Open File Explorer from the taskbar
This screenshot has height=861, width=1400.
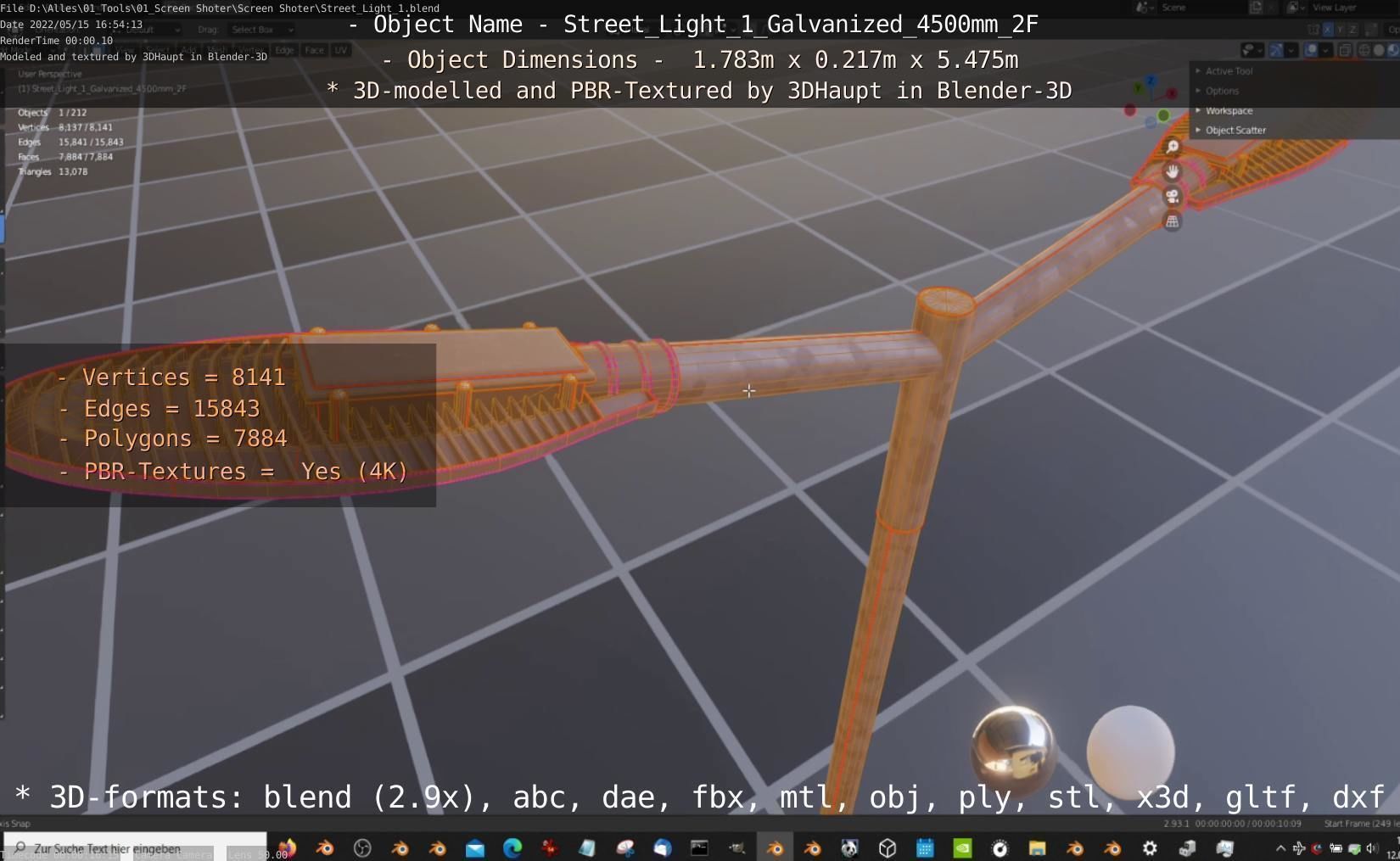click(x=1037, y=847)
